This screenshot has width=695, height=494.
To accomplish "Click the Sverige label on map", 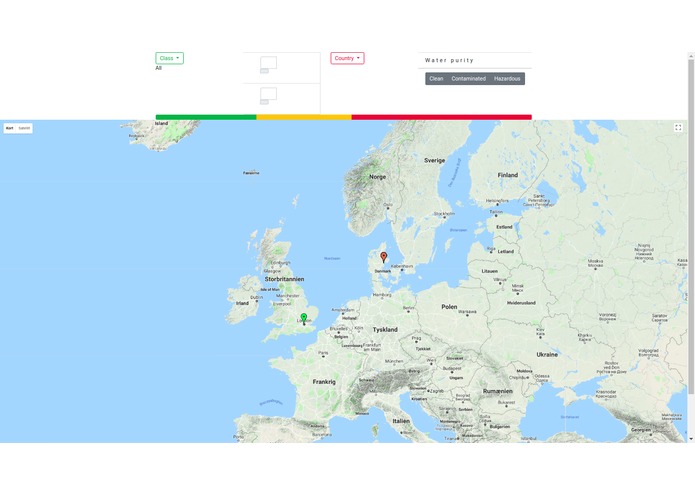I will 434,160.
